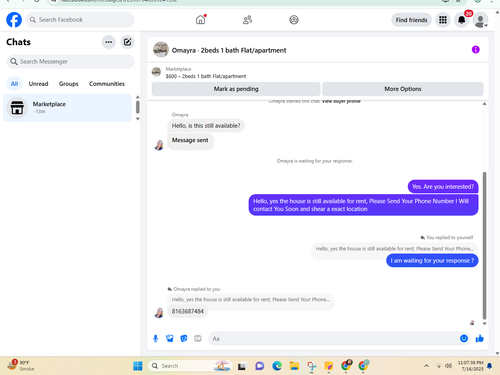The width and height of the screenshot is (500, 375).
Task: Click the 'Message sent' bubble
Action: (x=190, y=141)
